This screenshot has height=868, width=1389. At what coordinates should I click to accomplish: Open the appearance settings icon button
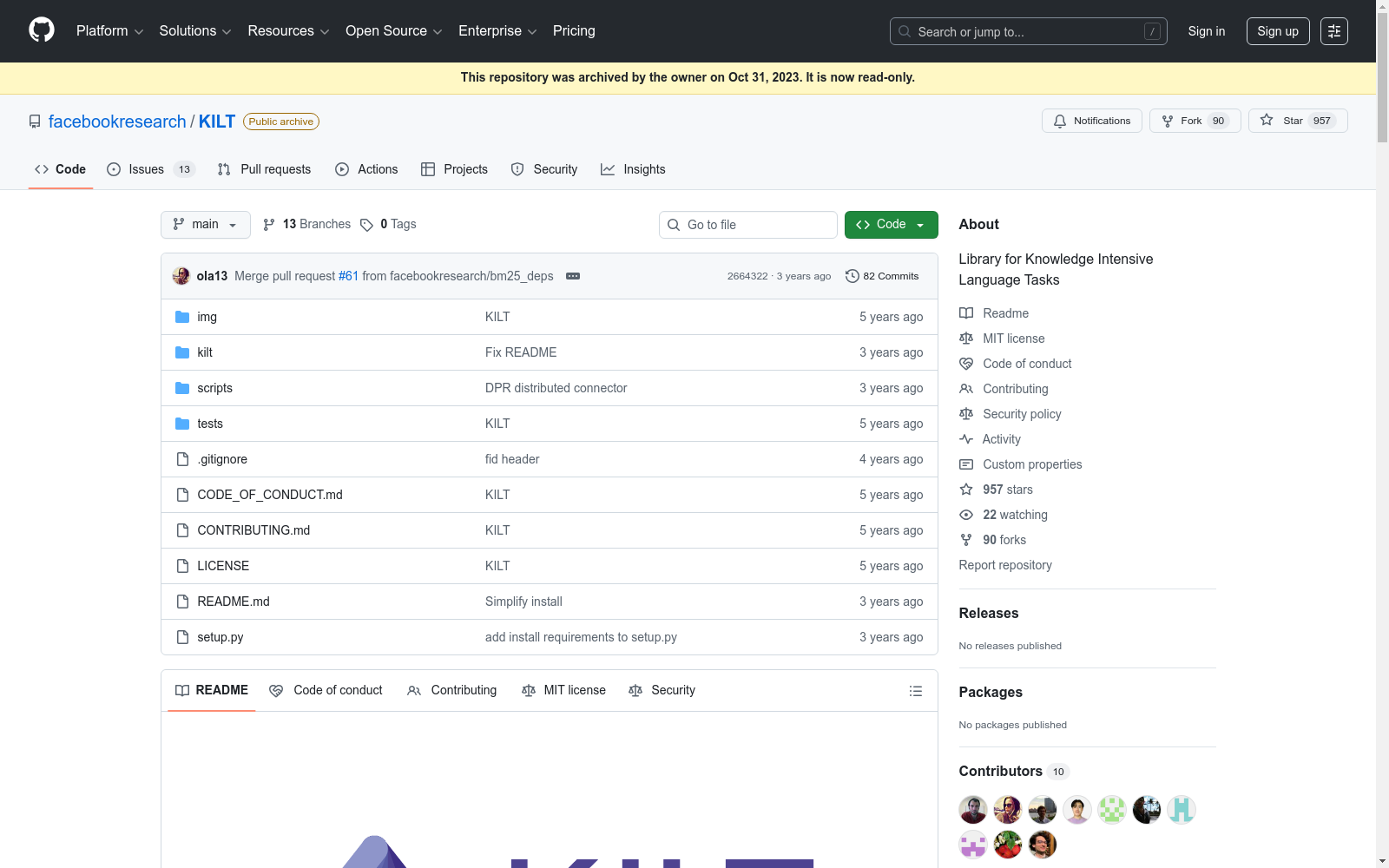[1334, 31]
